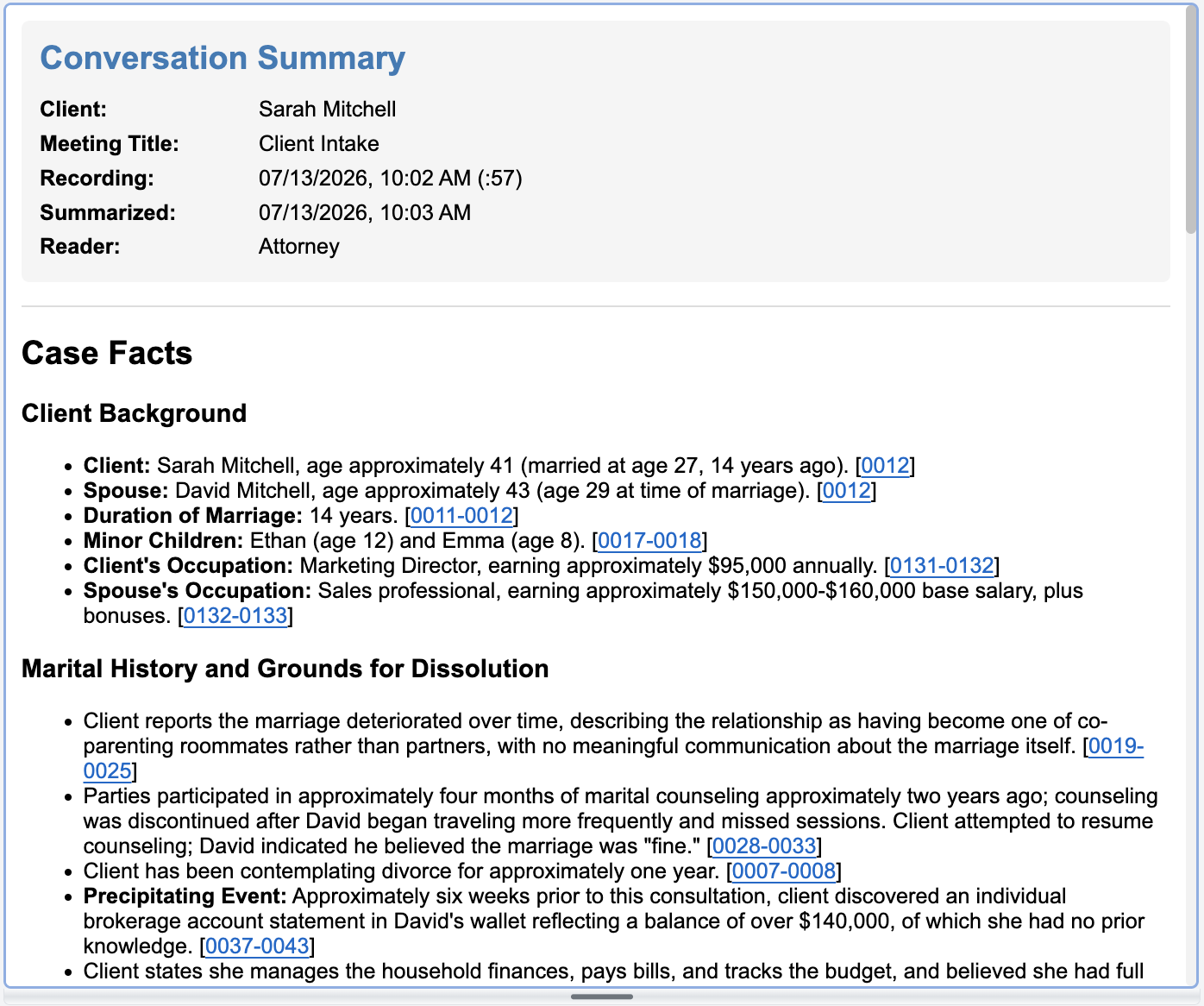
Task: Click the Reader value Attorney
Action: 299,247
